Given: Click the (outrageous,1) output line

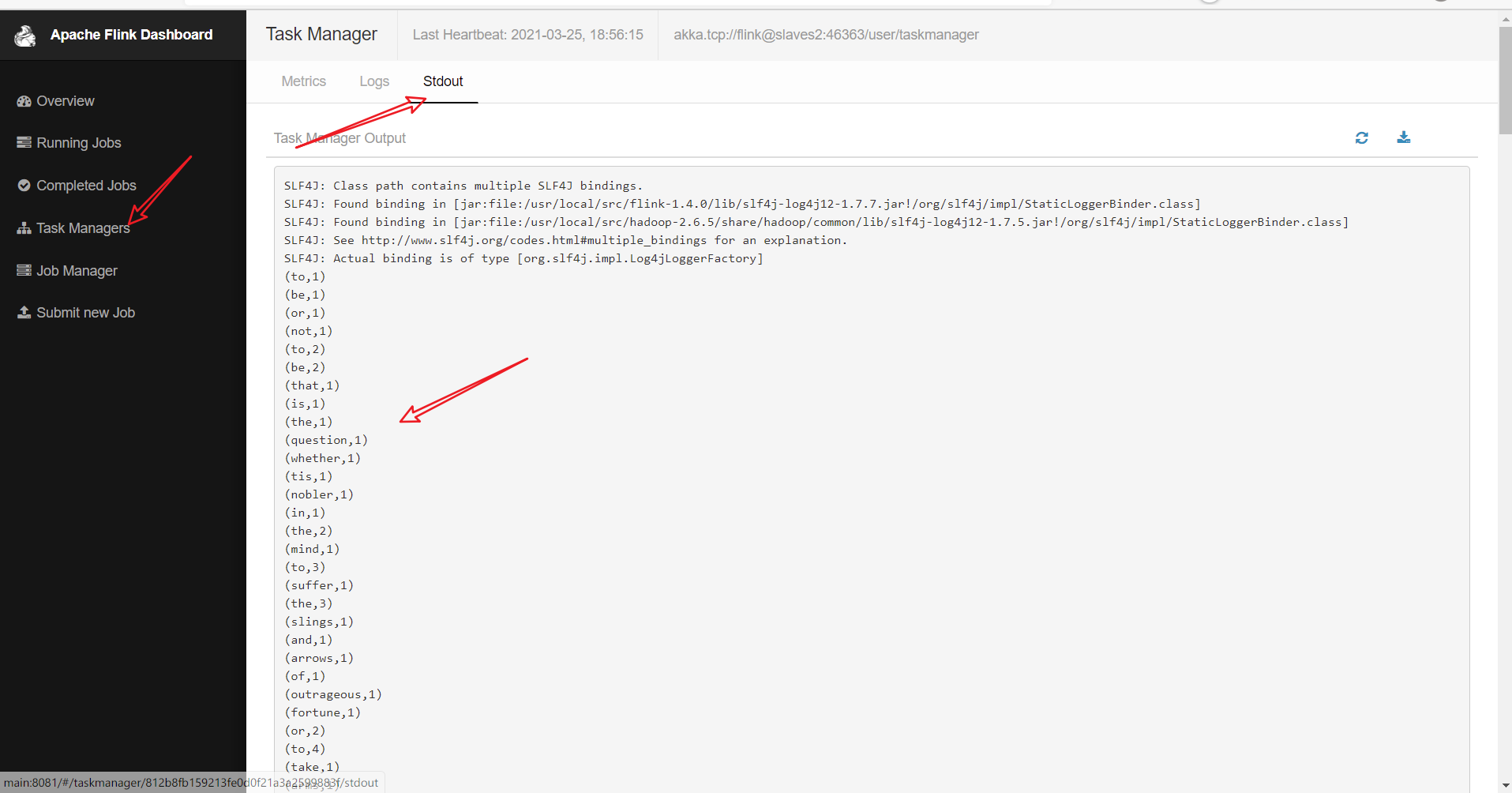Looking at the screenshot, I should pos(333,694).
